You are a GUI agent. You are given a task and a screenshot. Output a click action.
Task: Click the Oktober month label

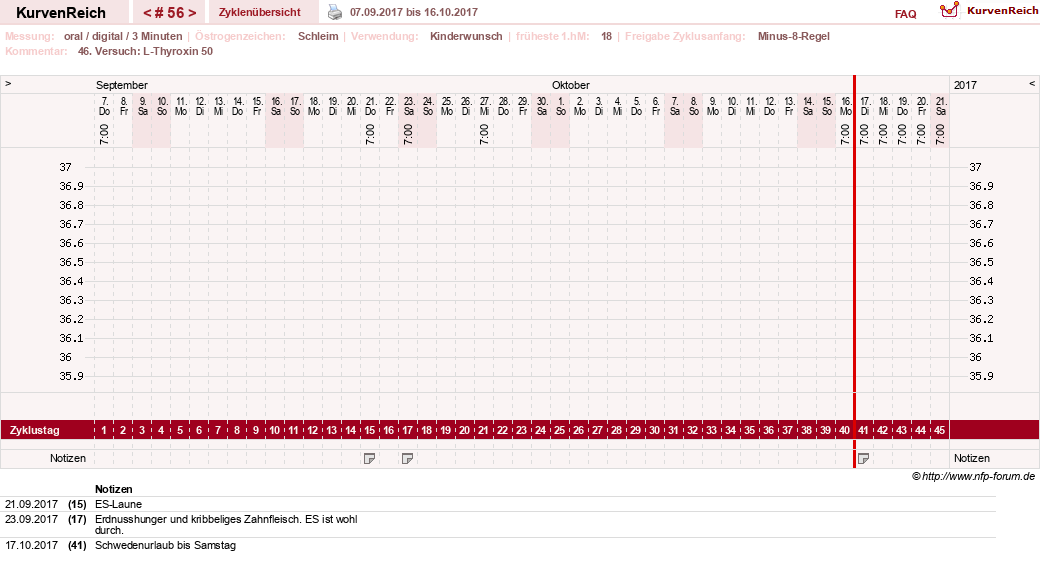click(570, 85)
